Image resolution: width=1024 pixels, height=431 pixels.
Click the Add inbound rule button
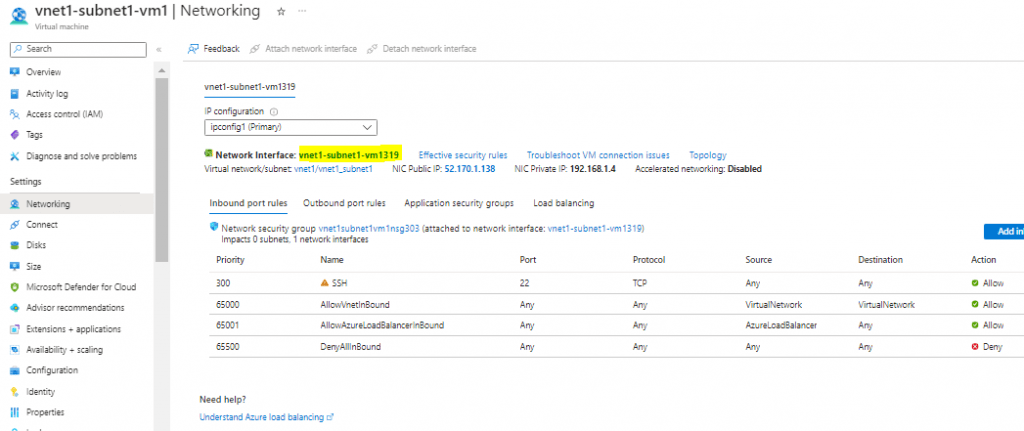pos(1003,232)
